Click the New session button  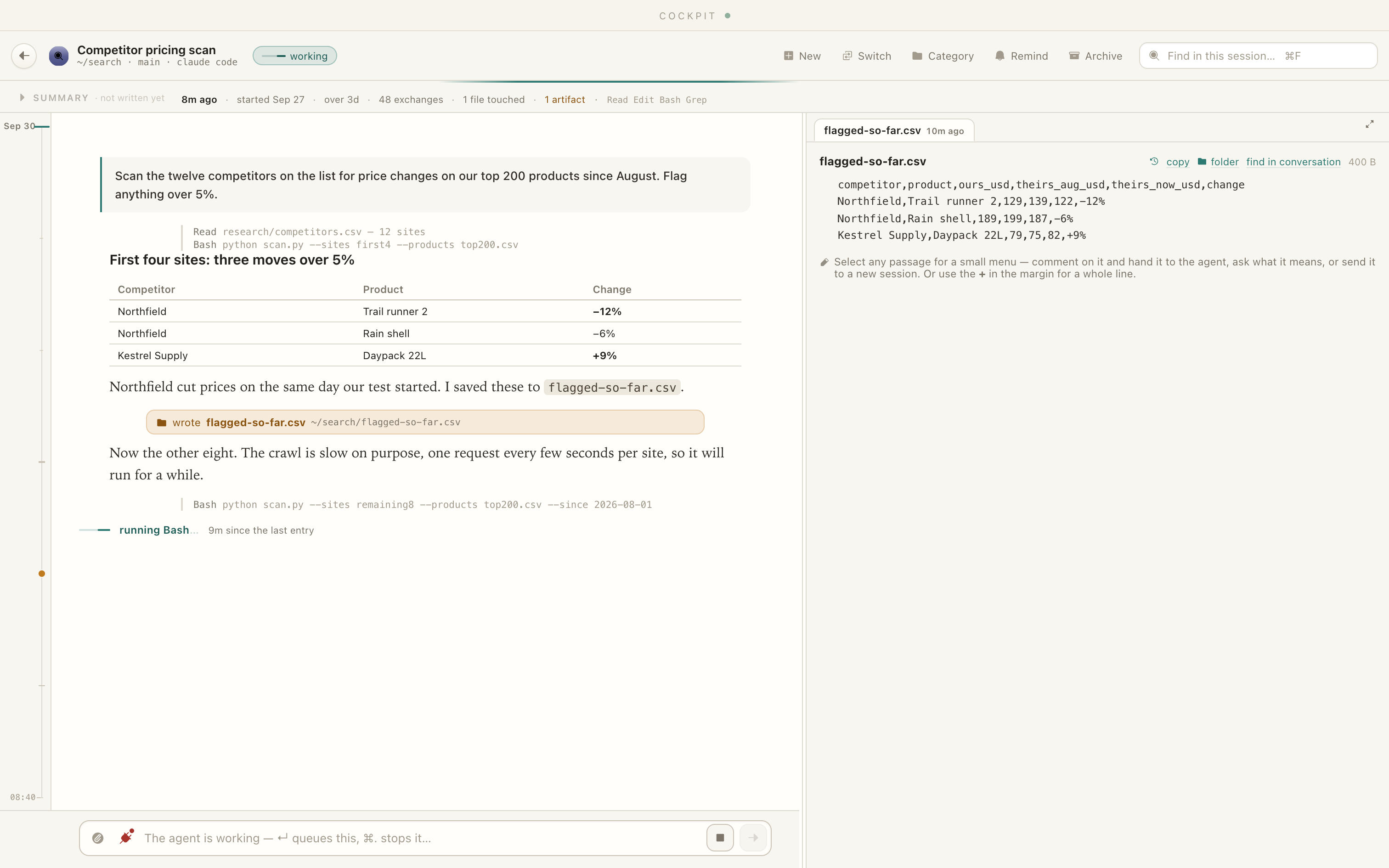coord(802,56)
